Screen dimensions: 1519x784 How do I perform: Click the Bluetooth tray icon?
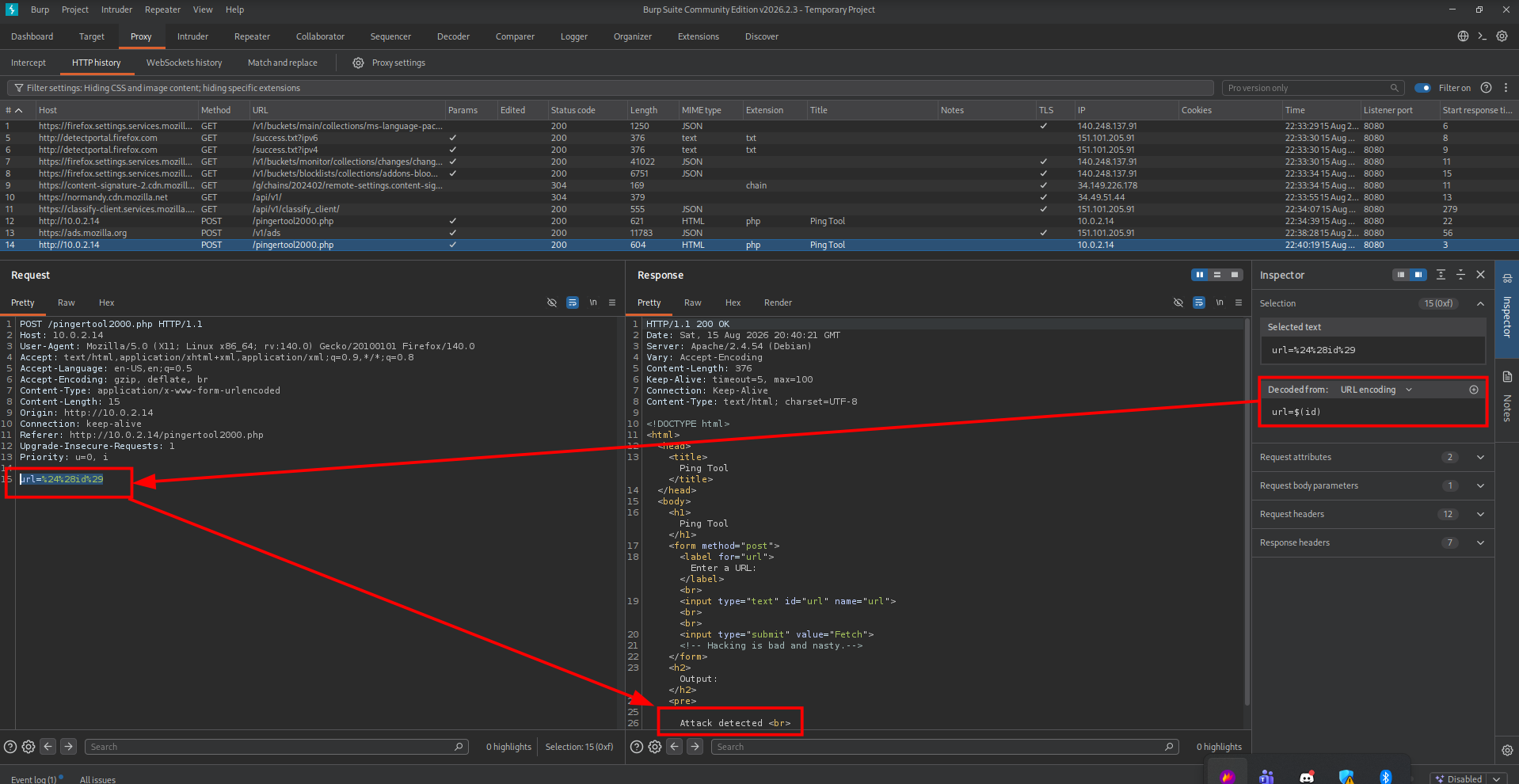pyautogui.click(x=1386, y=777)
